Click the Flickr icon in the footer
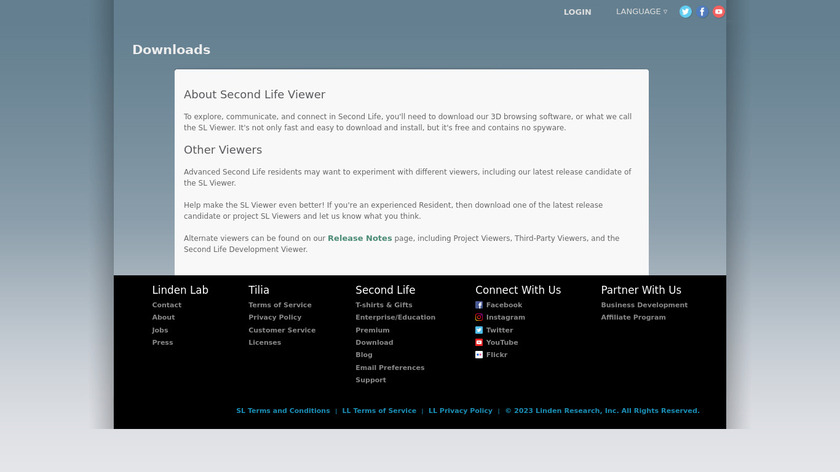The height and width of the screenshot is (472, 840). 479,355
